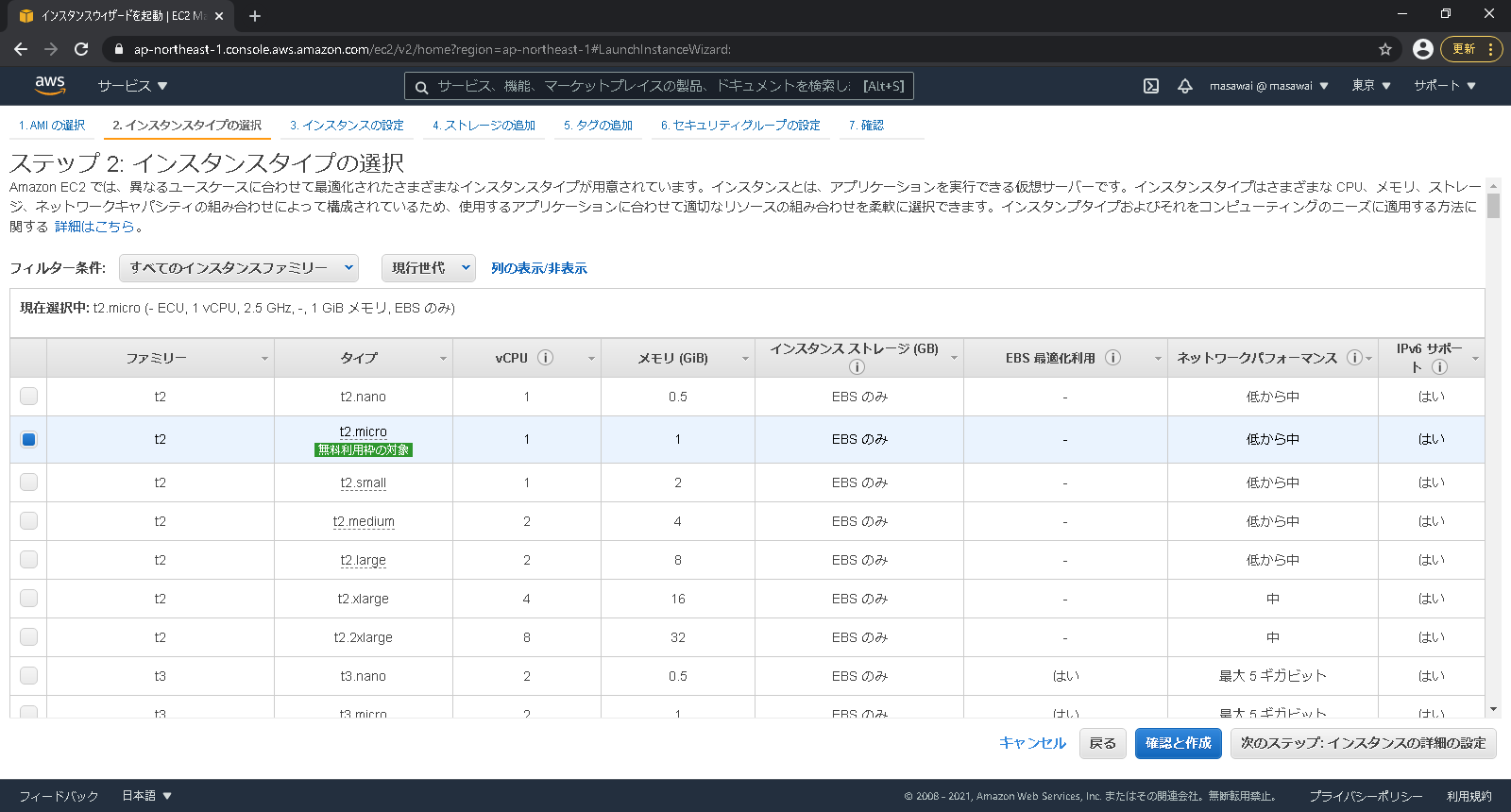
Task: Go to step 3 インスタンスの設定
Action: pyautogui.click(x=347, y=125)
